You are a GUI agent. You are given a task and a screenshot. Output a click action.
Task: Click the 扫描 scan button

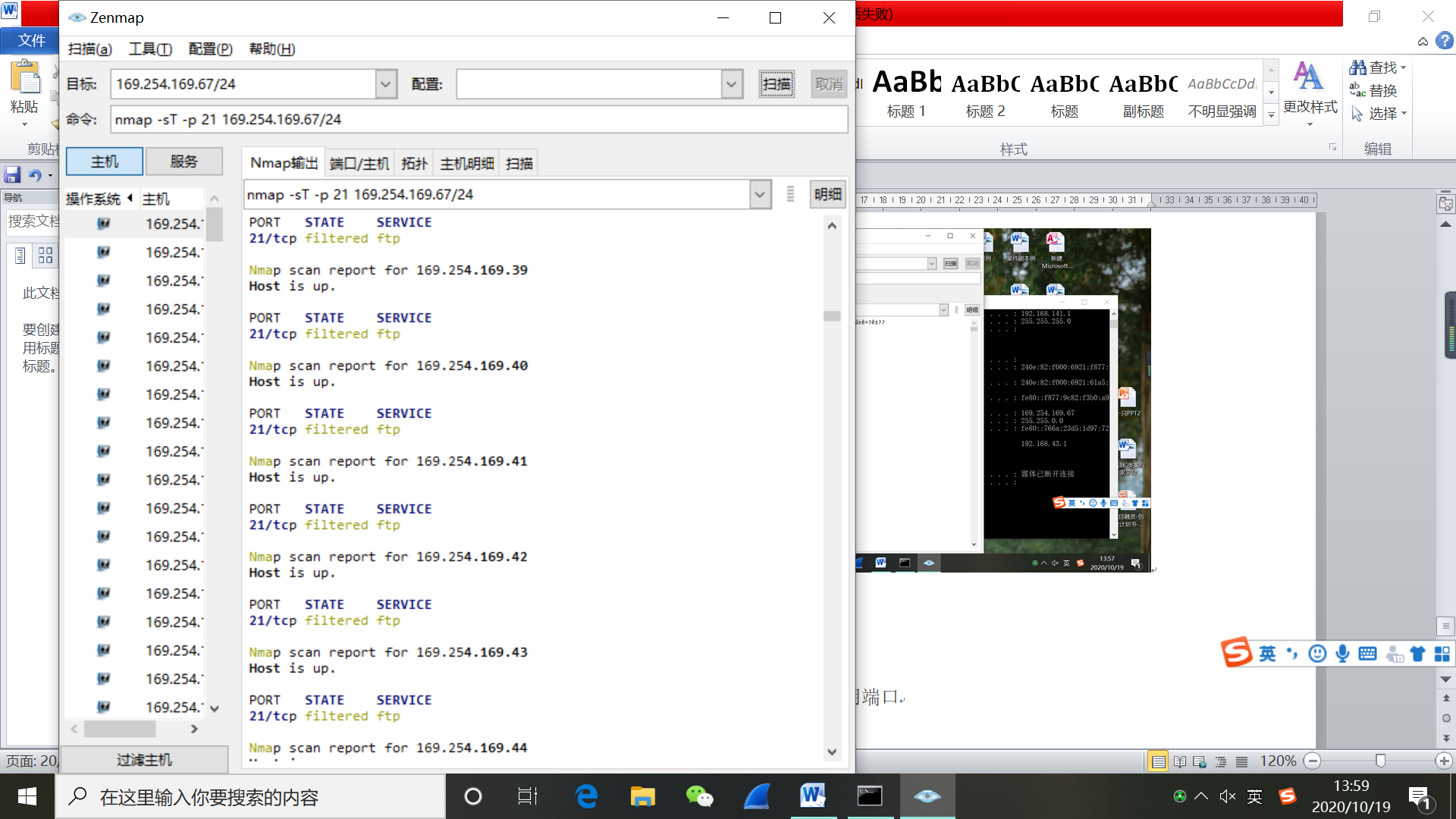pos(777,84)
